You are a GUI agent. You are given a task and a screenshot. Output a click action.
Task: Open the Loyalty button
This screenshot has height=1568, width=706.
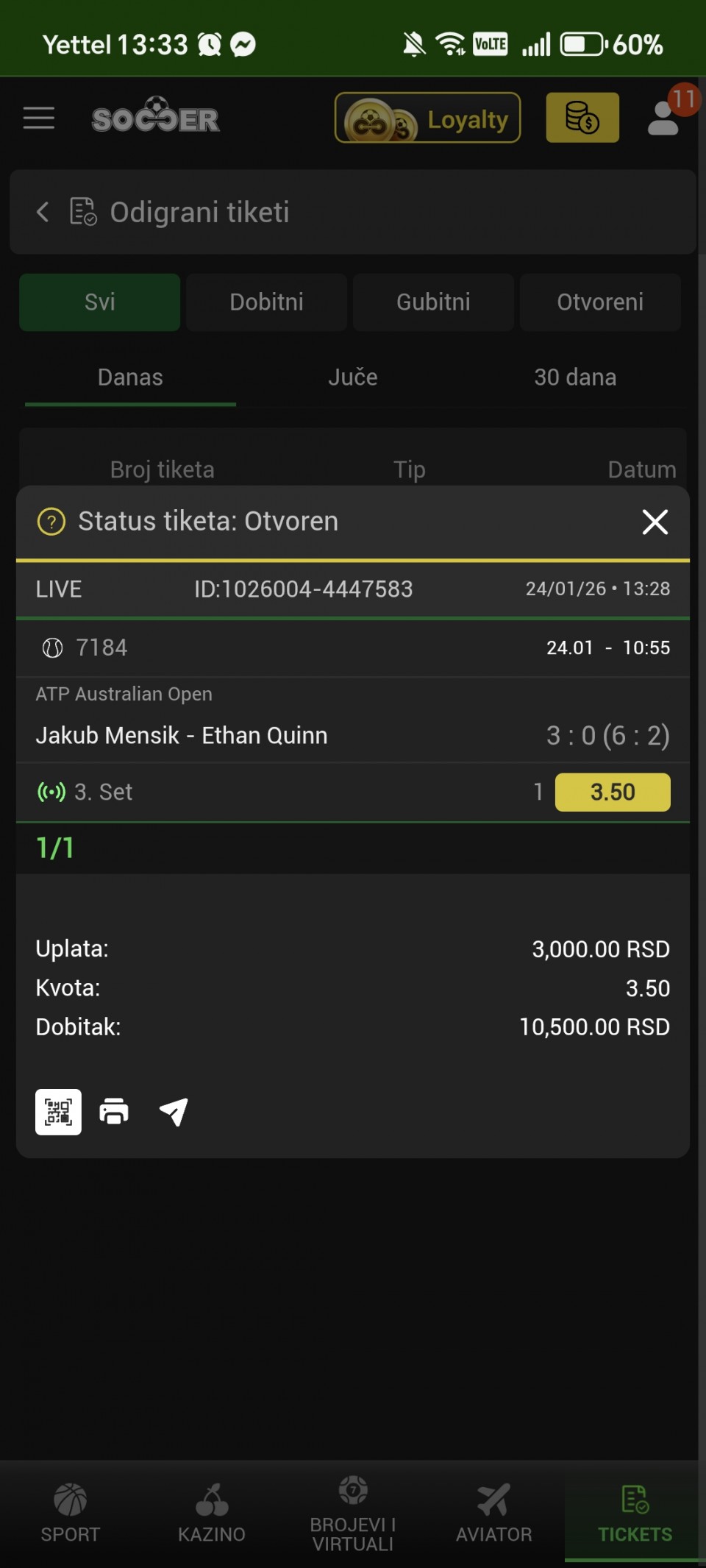[427, 118]
